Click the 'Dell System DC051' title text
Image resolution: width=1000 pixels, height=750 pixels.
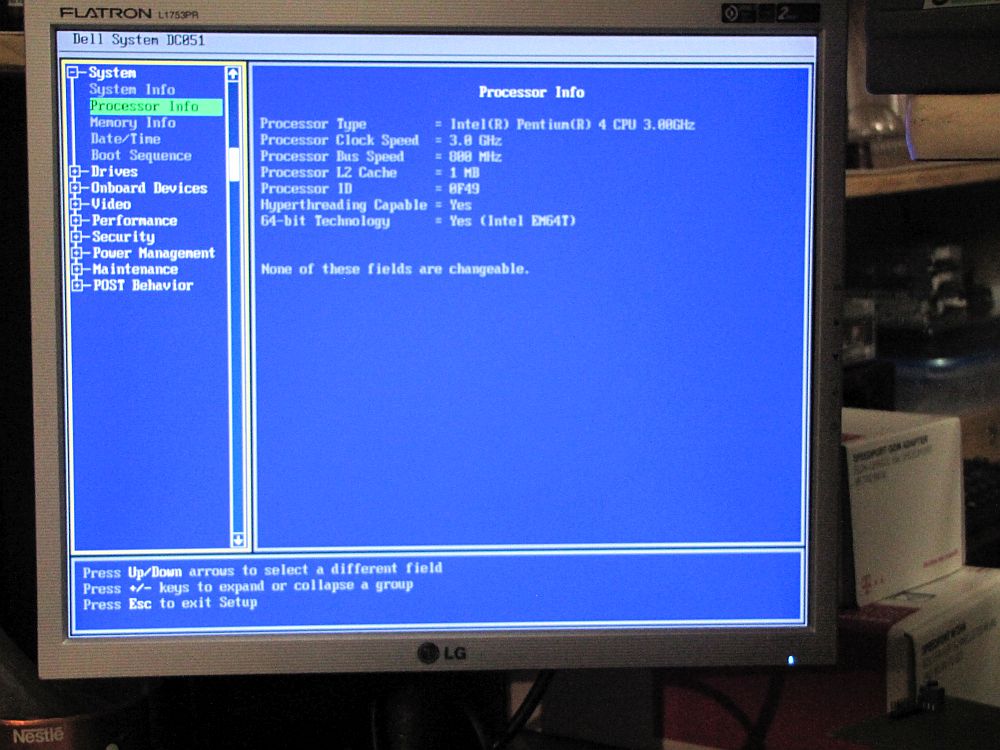tap(138, 40)
